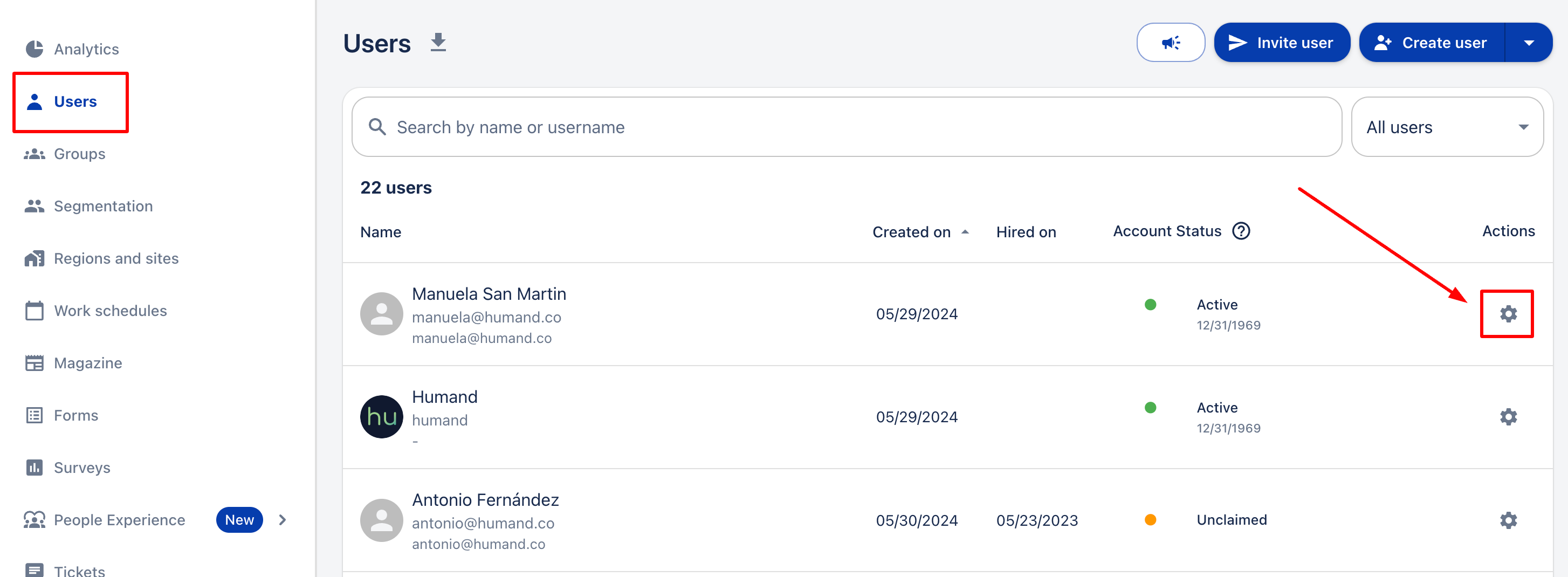Click the megaphone announcement icon button

pyautogui.click(x=1170, y=43)
